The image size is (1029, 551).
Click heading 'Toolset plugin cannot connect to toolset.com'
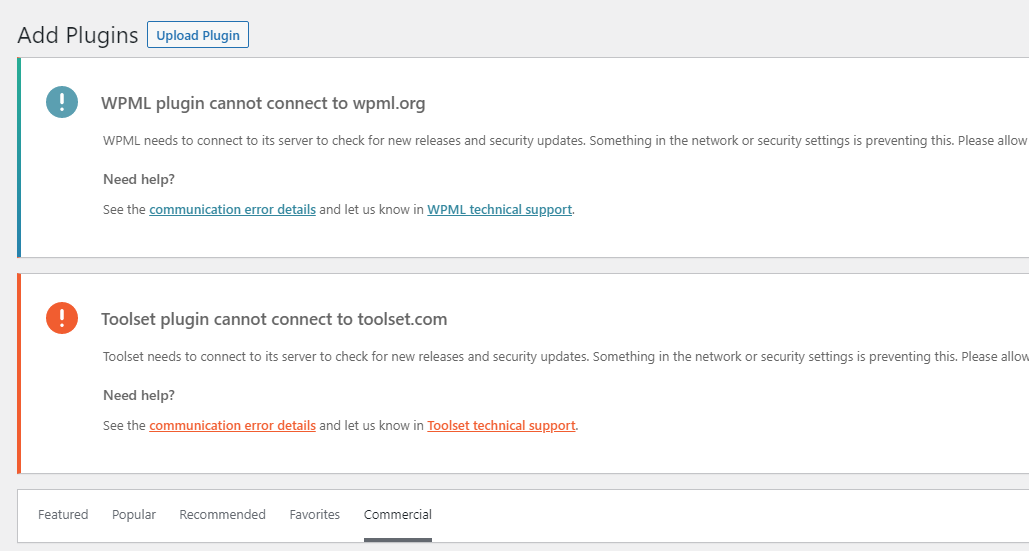274,319
